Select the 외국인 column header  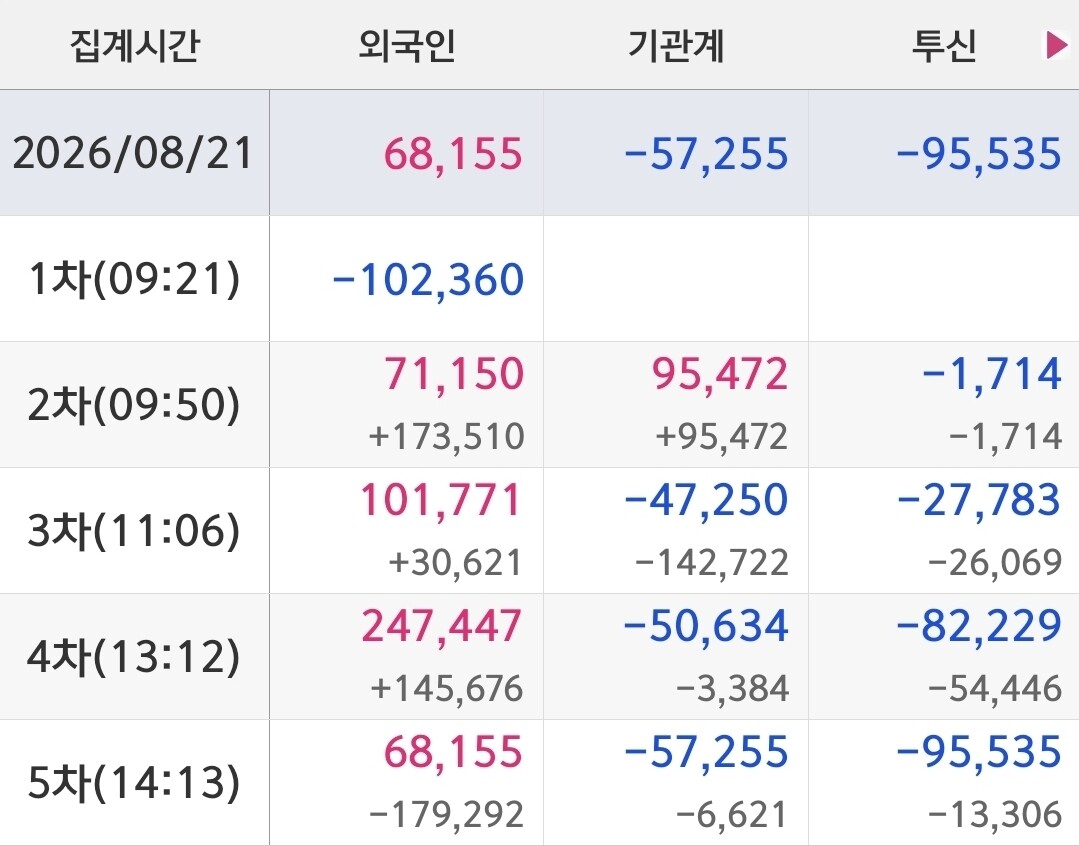coord(406,46)
